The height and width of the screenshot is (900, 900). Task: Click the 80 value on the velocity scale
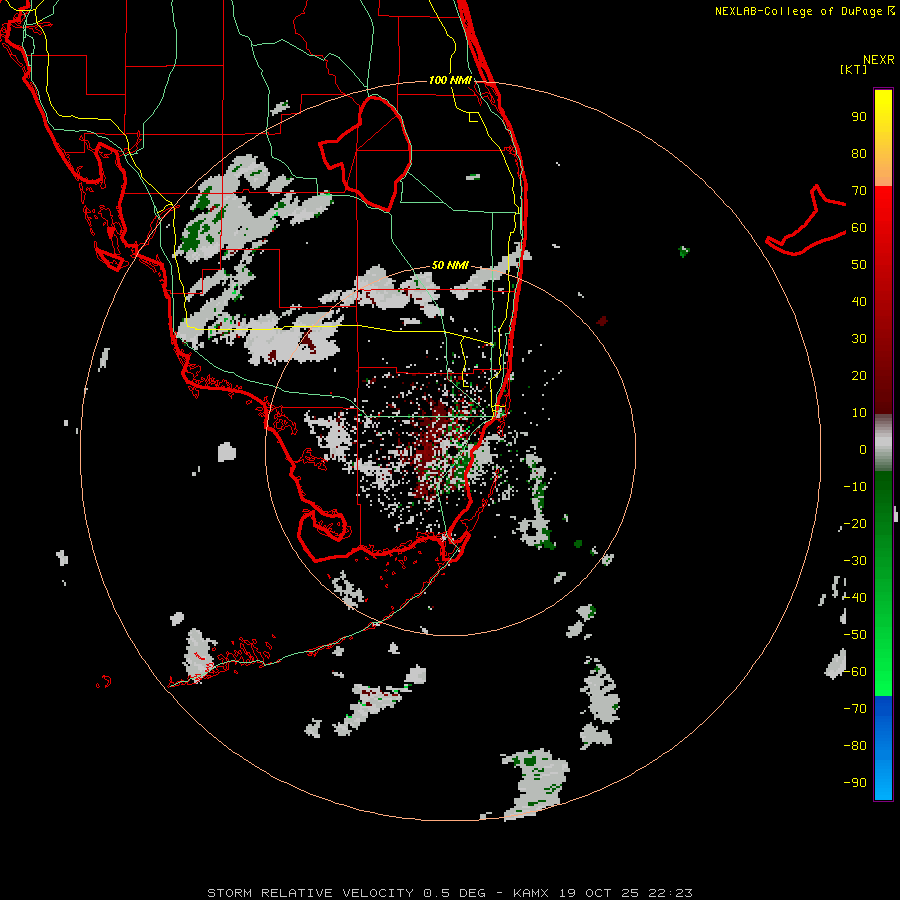[x=859, y=154]
